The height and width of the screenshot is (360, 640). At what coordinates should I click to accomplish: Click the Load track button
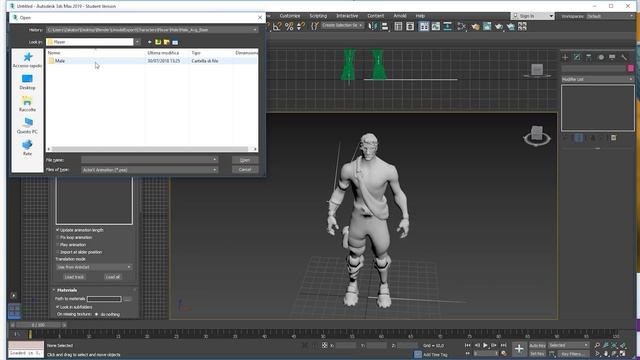pyautogui.click(x=74, y=277)
